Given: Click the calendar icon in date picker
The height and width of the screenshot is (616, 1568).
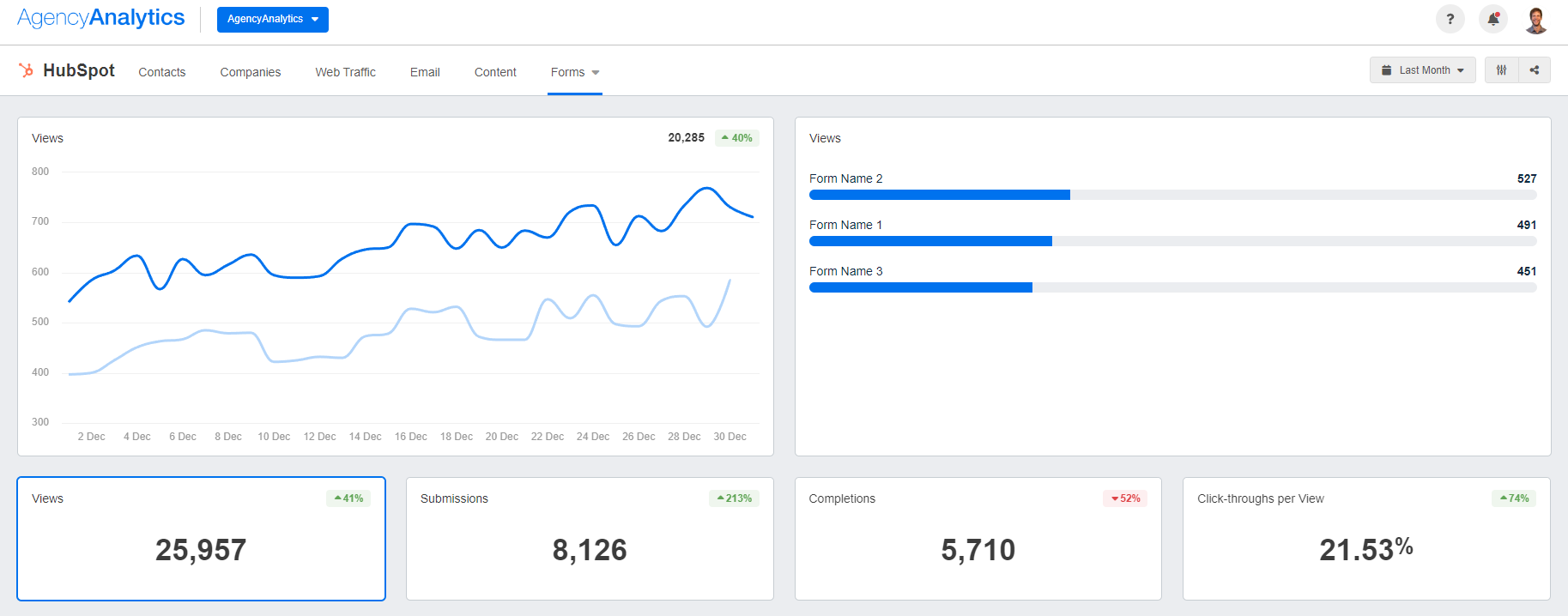Looking at the screenshot, I should [1386, 70].
